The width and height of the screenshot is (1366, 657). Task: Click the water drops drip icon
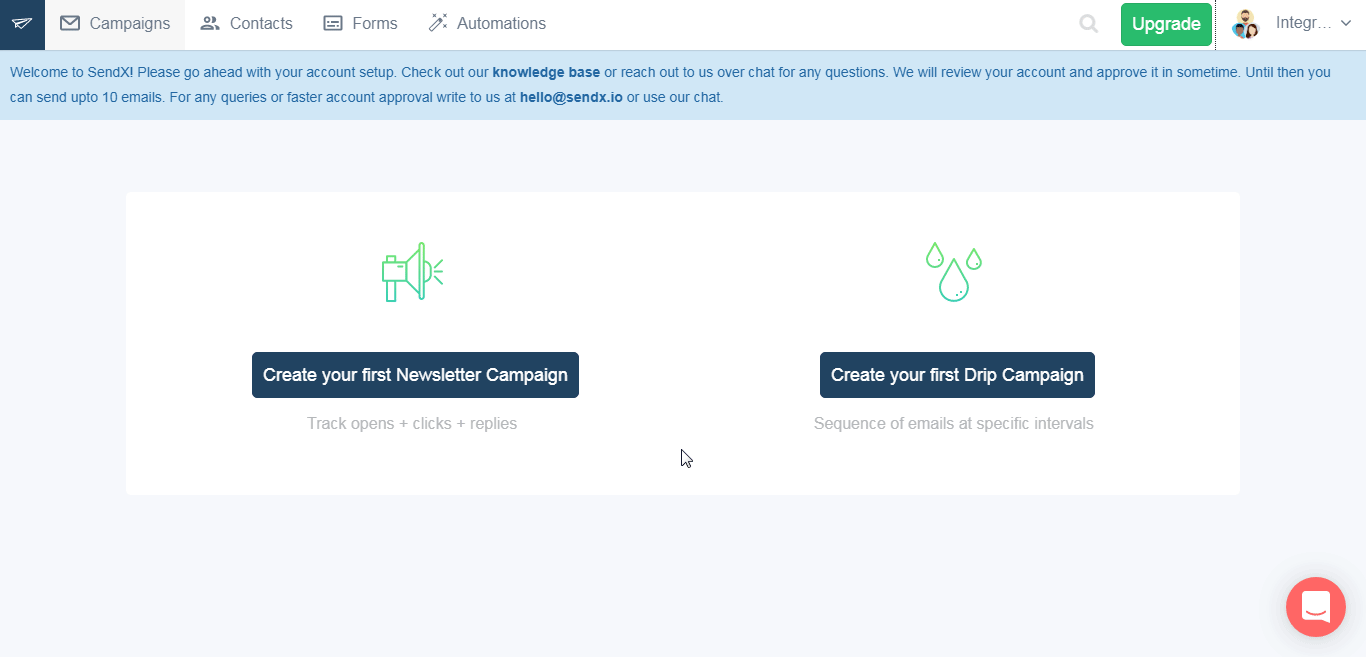coord(954,271)
